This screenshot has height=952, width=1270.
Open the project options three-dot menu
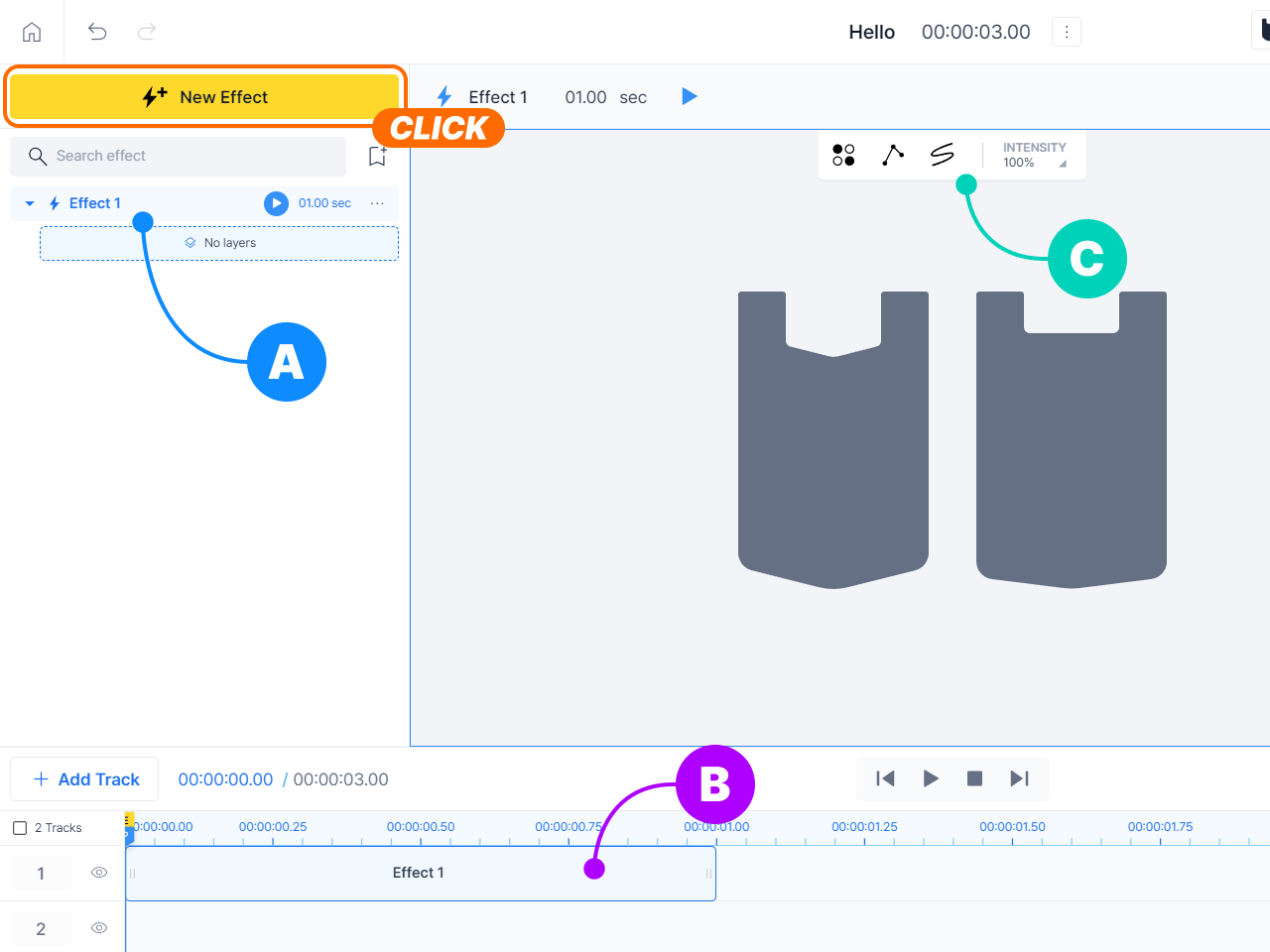(x=1067, y=32)
